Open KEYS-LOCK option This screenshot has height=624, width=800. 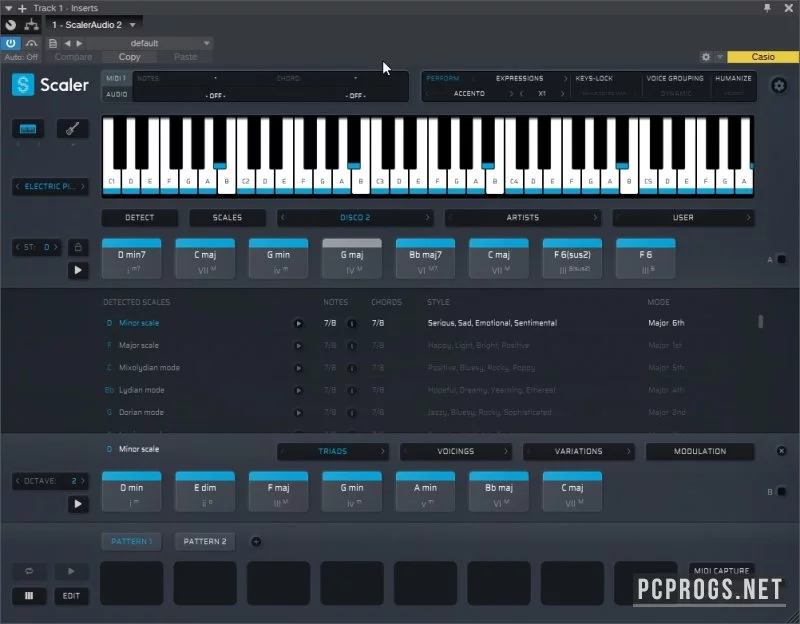pos(594,78)
